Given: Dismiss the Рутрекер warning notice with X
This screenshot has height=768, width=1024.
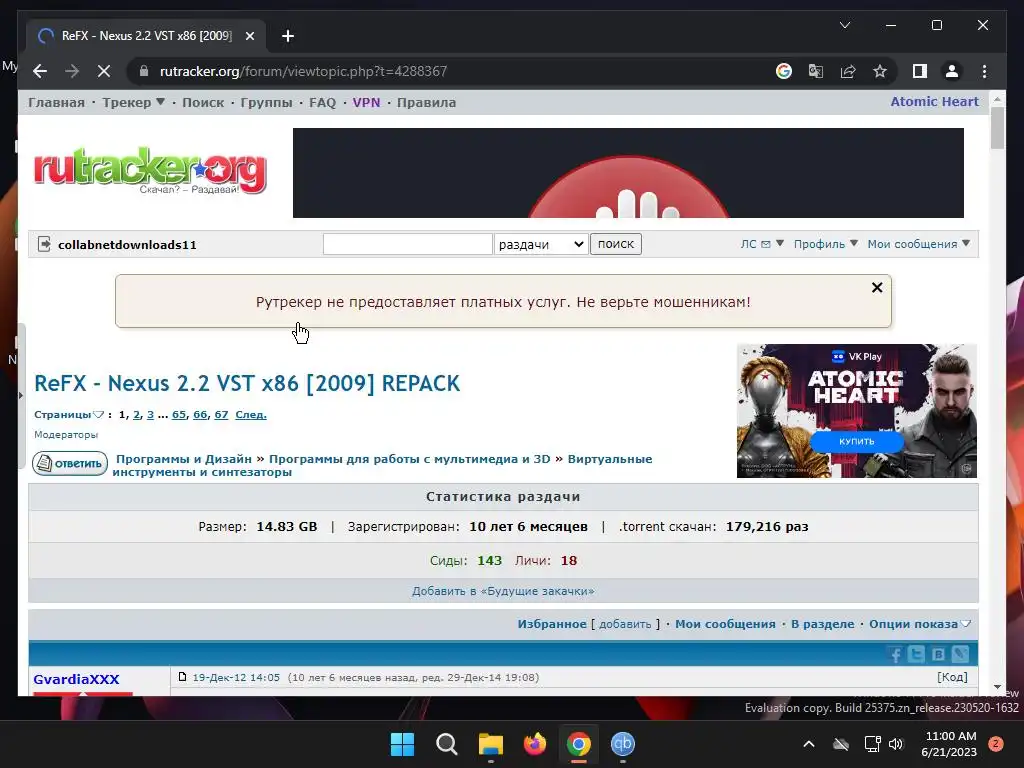Looking at the screenshot, I should (877, 287).
